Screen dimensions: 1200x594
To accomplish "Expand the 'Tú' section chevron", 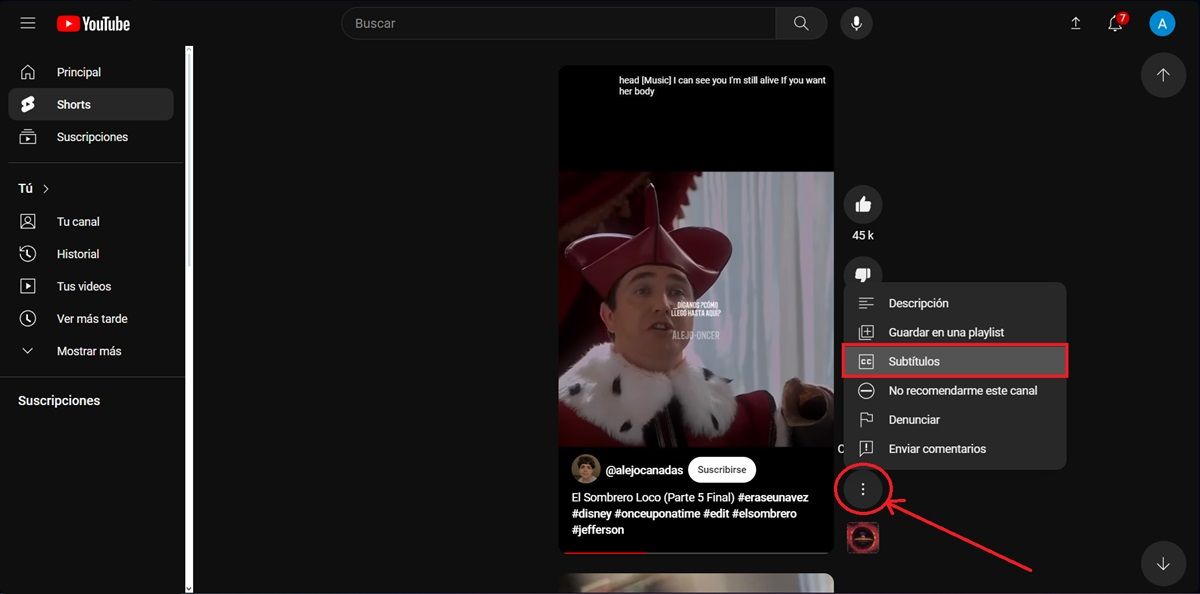I will click(x=45, y=188).
